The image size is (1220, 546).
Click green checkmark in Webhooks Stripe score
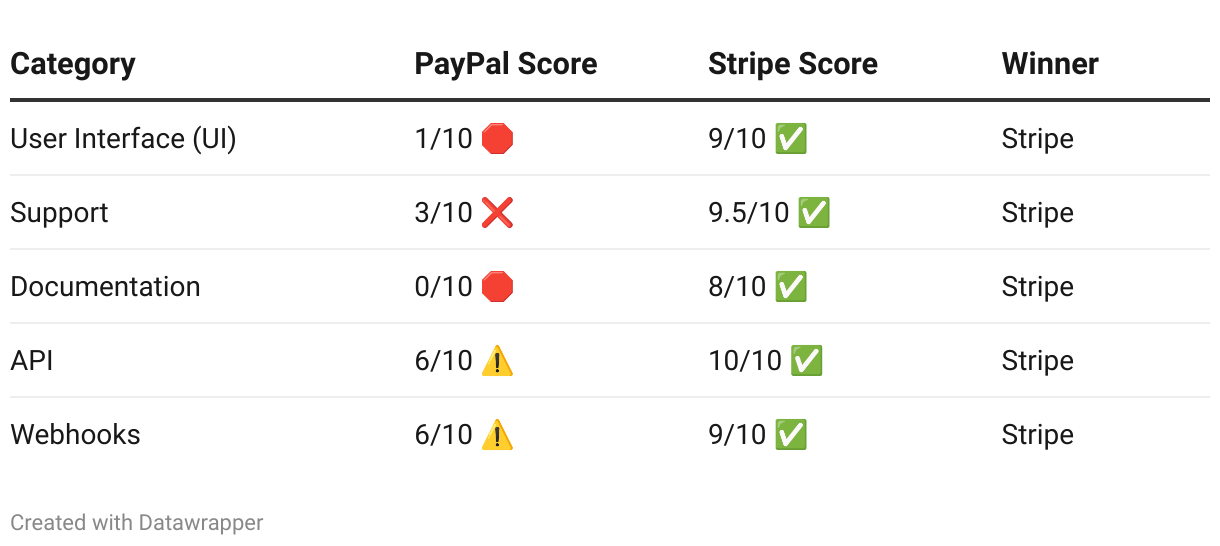click(791, 434)
